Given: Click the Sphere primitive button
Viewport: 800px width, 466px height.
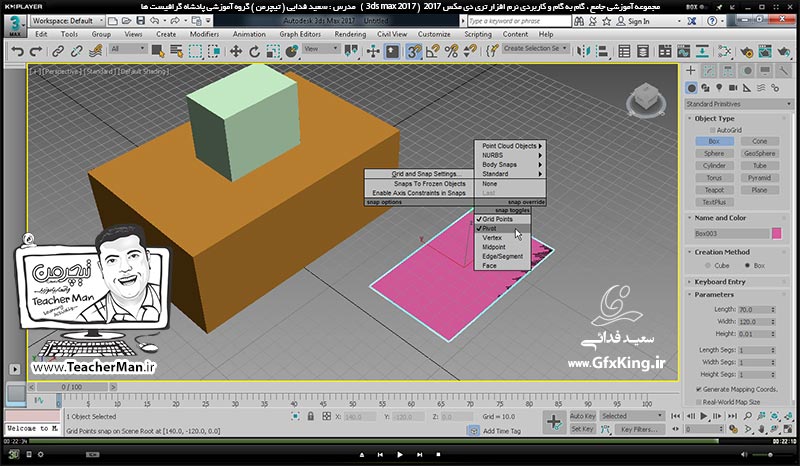Looking at the screenshot, I should point(714,153).
